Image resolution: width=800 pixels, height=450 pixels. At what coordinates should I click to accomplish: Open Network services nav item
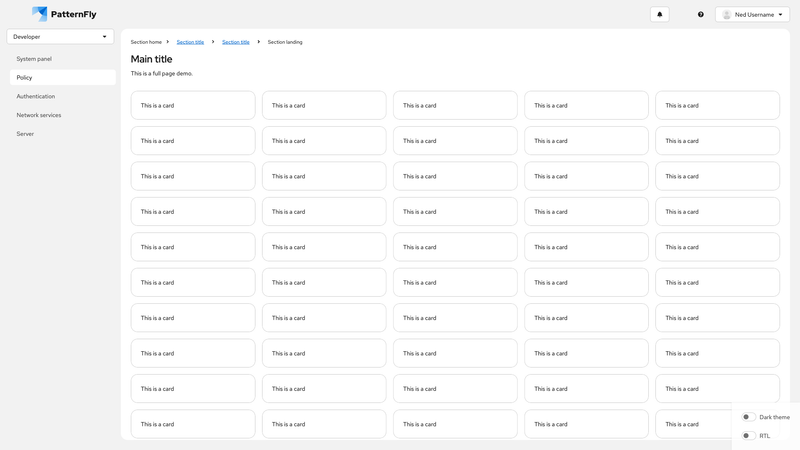pos(63,115)
